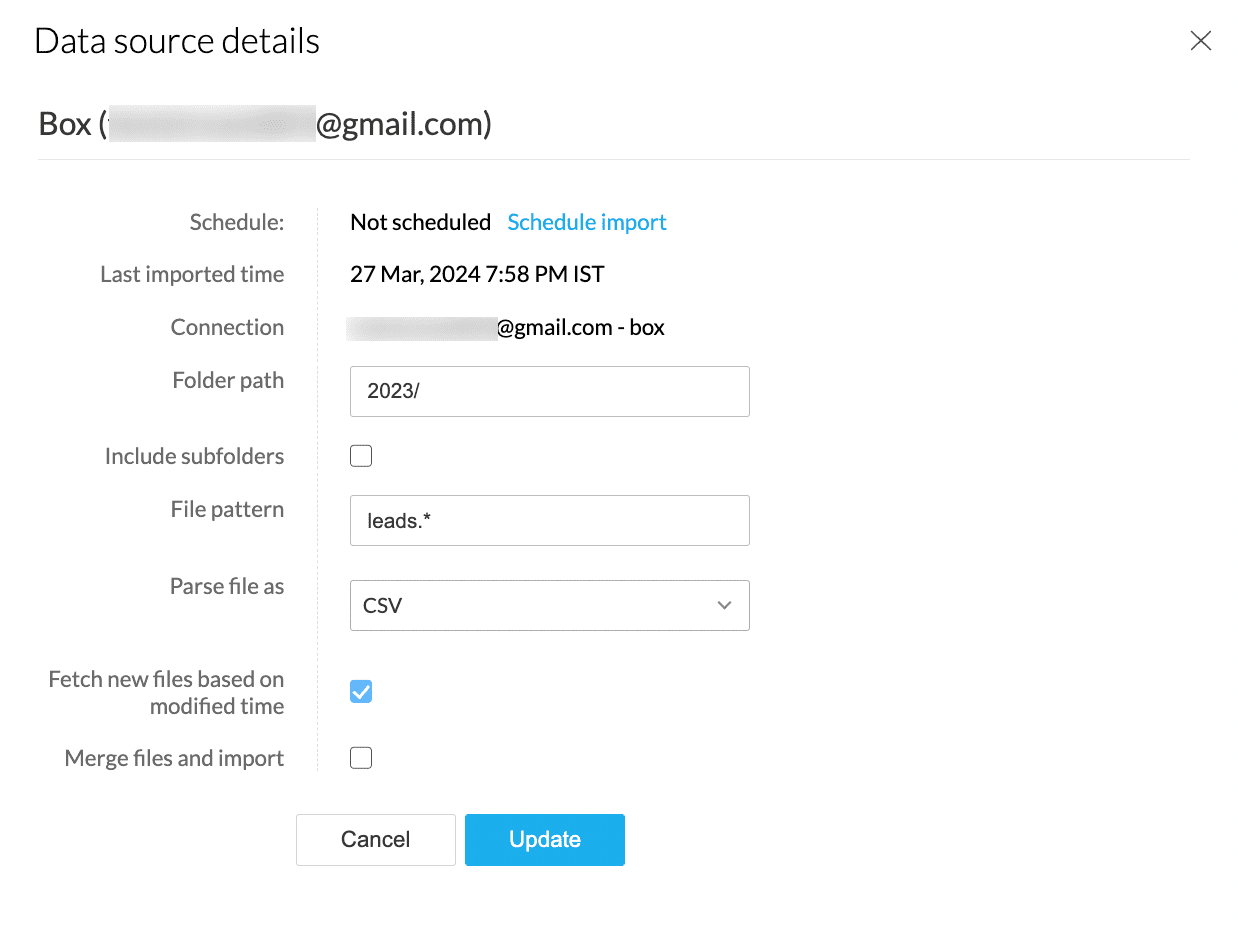Screen dimensions: 1238x934
Task: Close the Data source details dialog
Action: click(x=1200, y=41)
